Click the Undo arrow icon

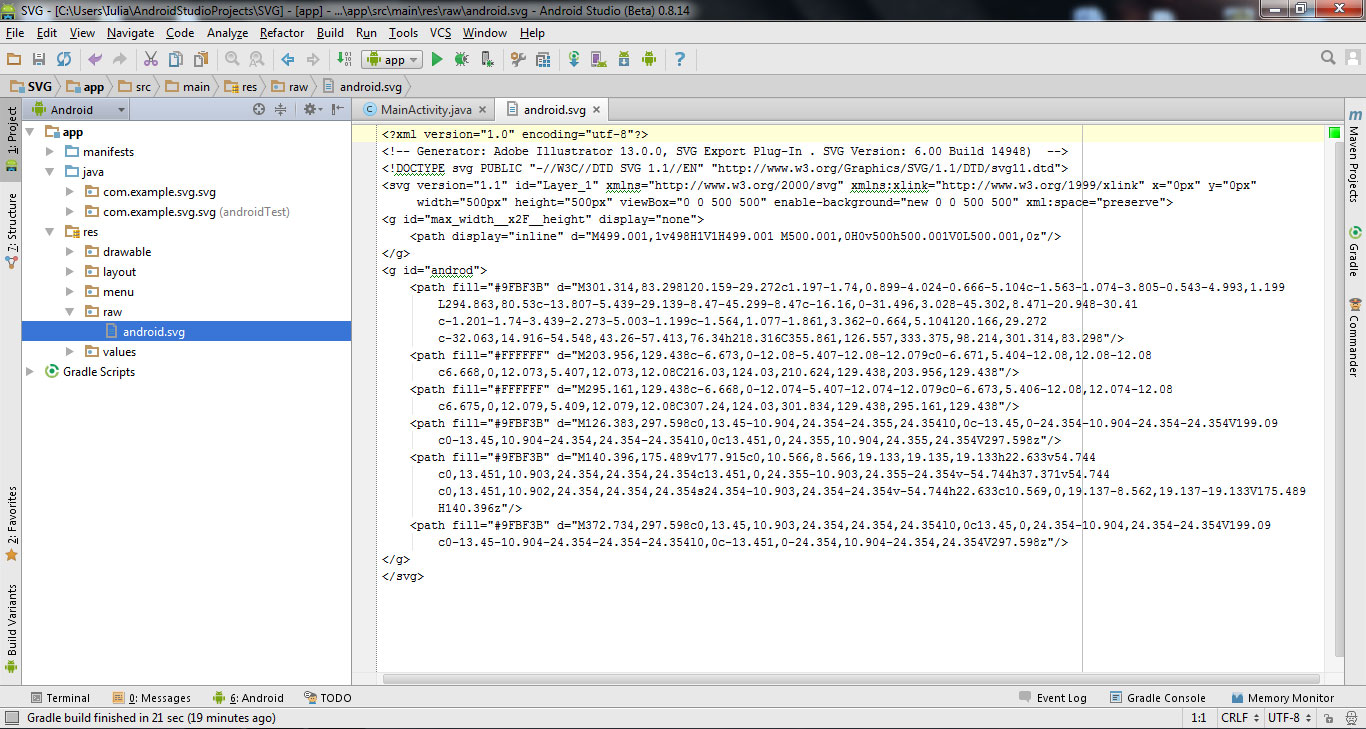click(x=95, y=60)
